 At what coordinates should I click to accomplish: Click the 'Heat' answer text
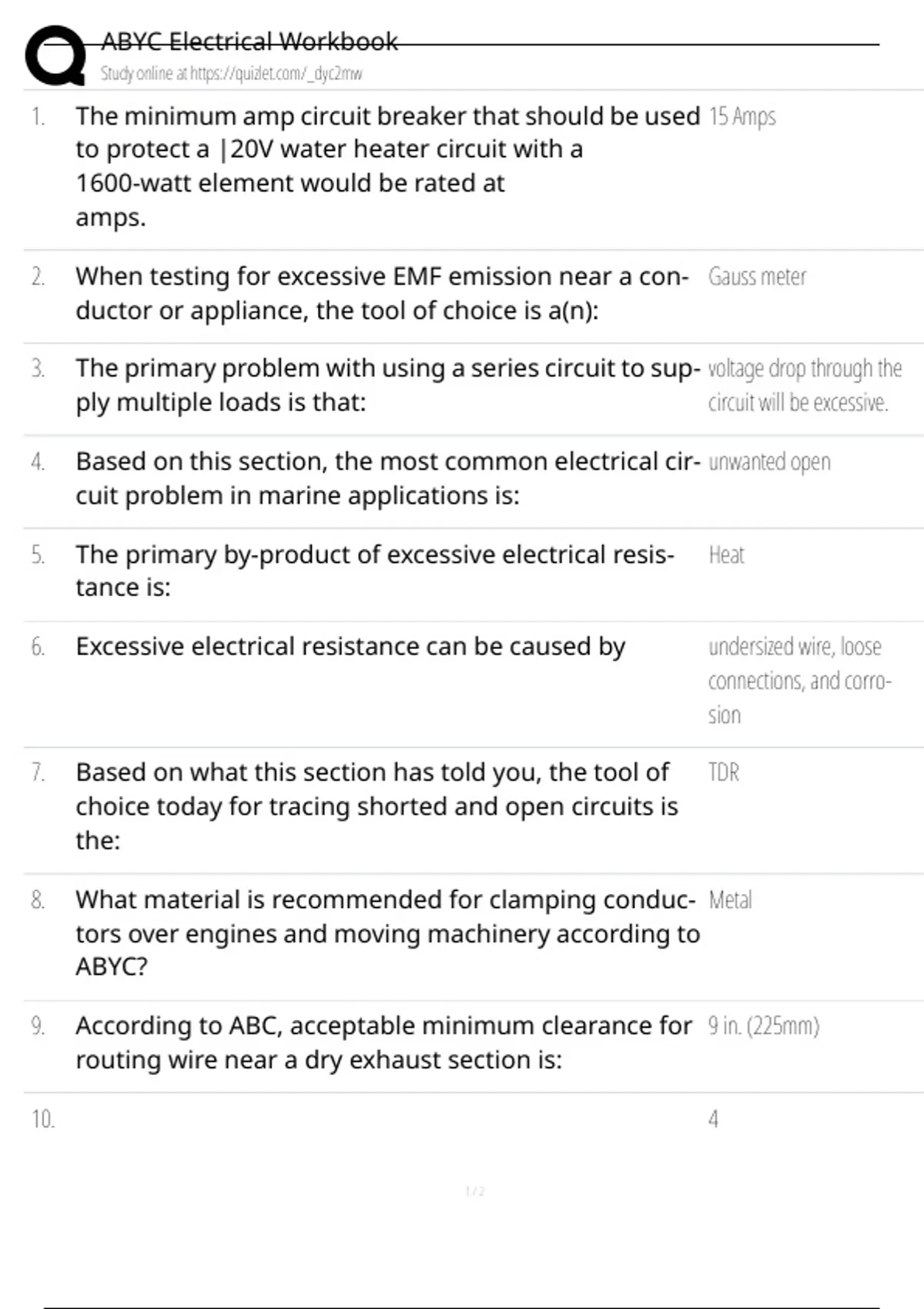[726, 554]
